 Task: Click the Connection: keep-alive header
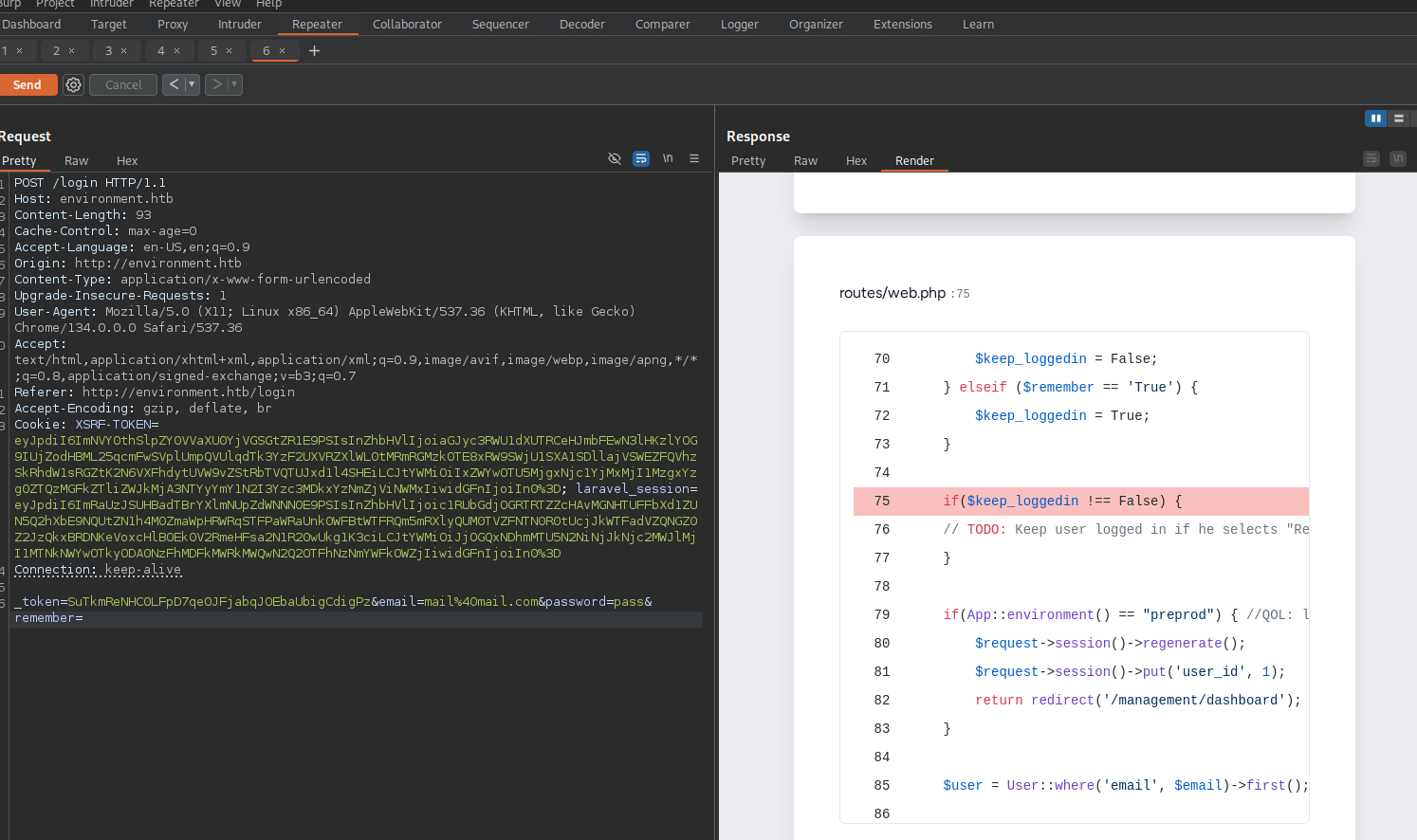(98, 569)
